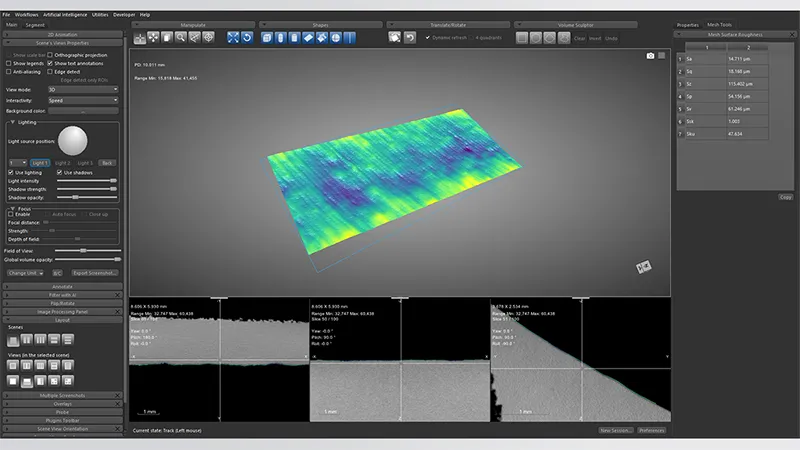Select the freehand Volume Sculptor tool
Image resolution: width=800 pixels, height=450 pixels.
[x=564, y=38]
